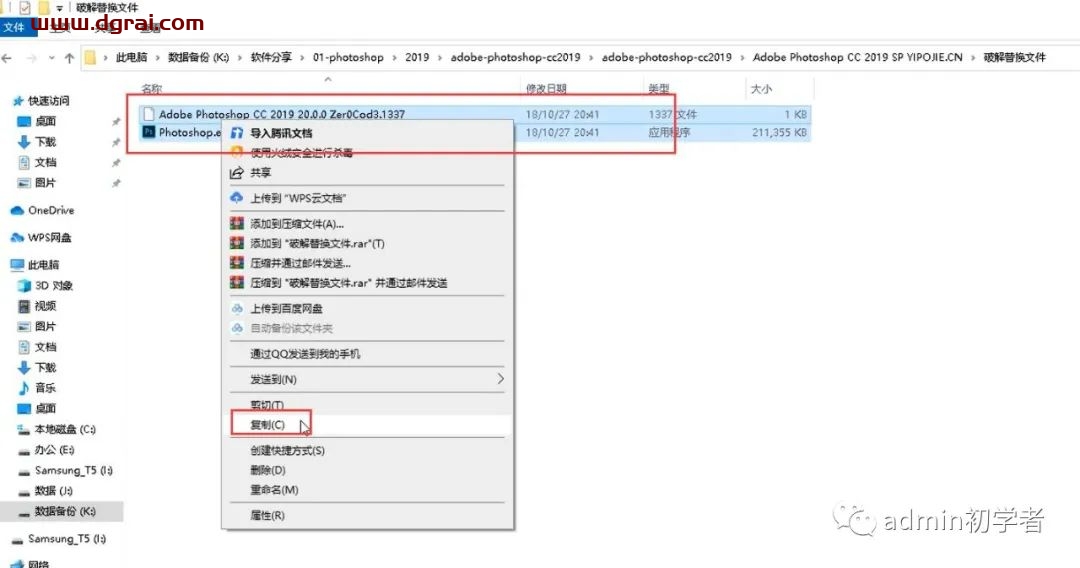The image size is (1080, 568).
Task: Click the 3D 对象 cube icon
Action: [x=23, y=285]
